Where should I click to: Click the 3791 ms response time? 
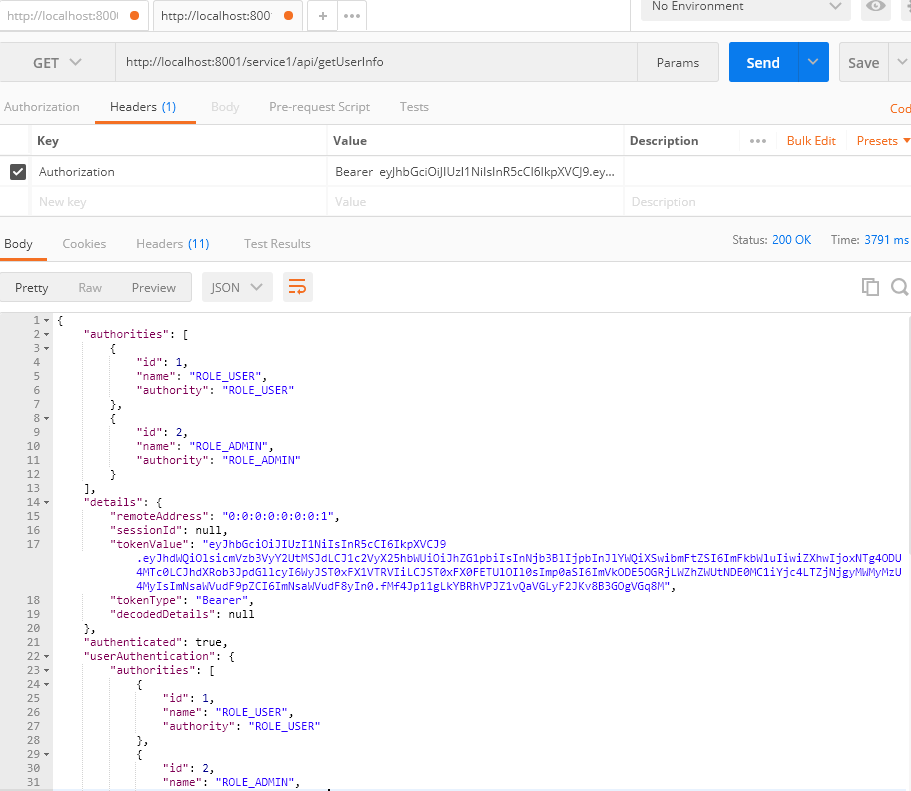point(886,239)
